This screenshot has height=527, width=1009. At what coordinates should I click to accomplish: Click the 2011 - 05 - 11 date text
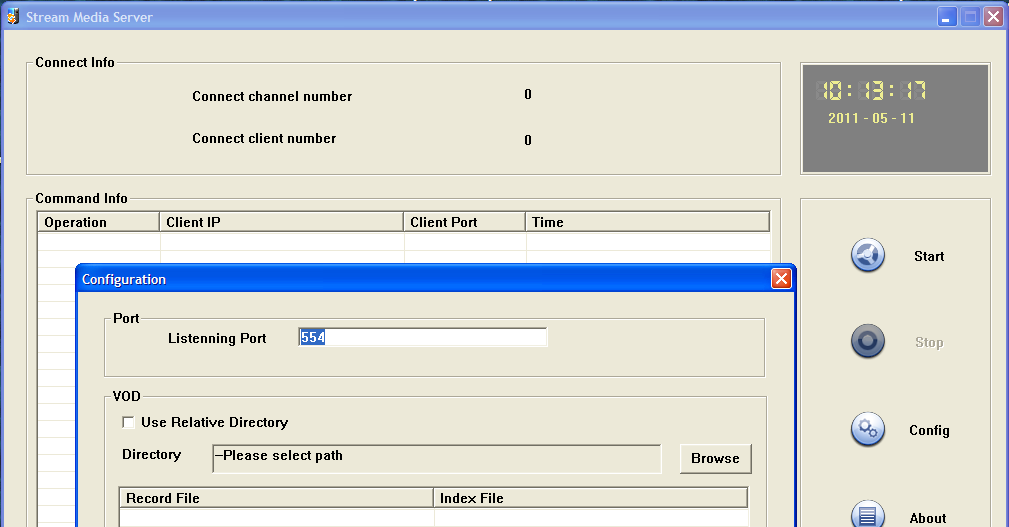point(871,118)
